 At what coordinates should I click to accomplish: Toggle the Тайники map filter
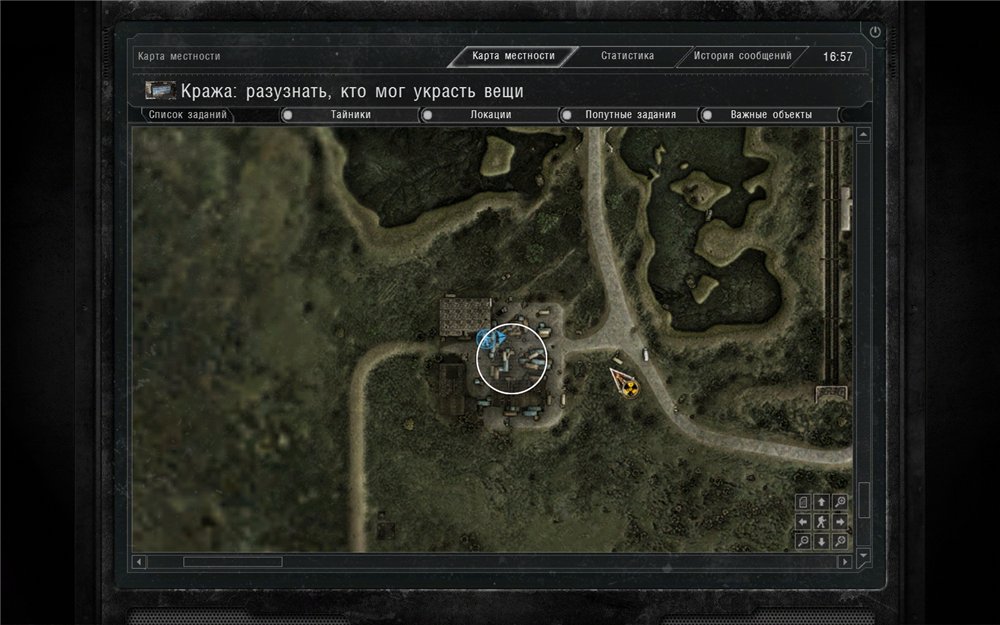point(350,115)
